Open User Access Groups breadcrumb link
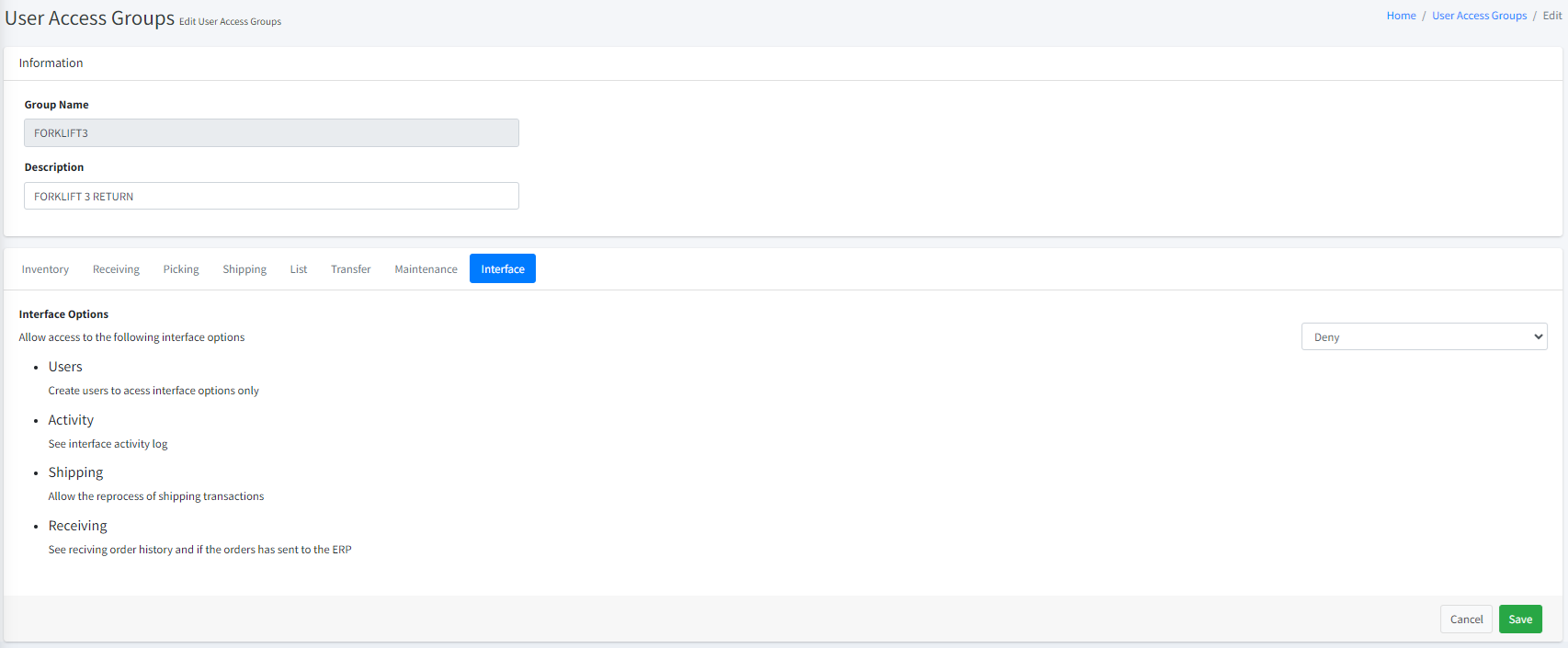The height and width of the screenshot is (648, 1568). [x=1479, y=16]
